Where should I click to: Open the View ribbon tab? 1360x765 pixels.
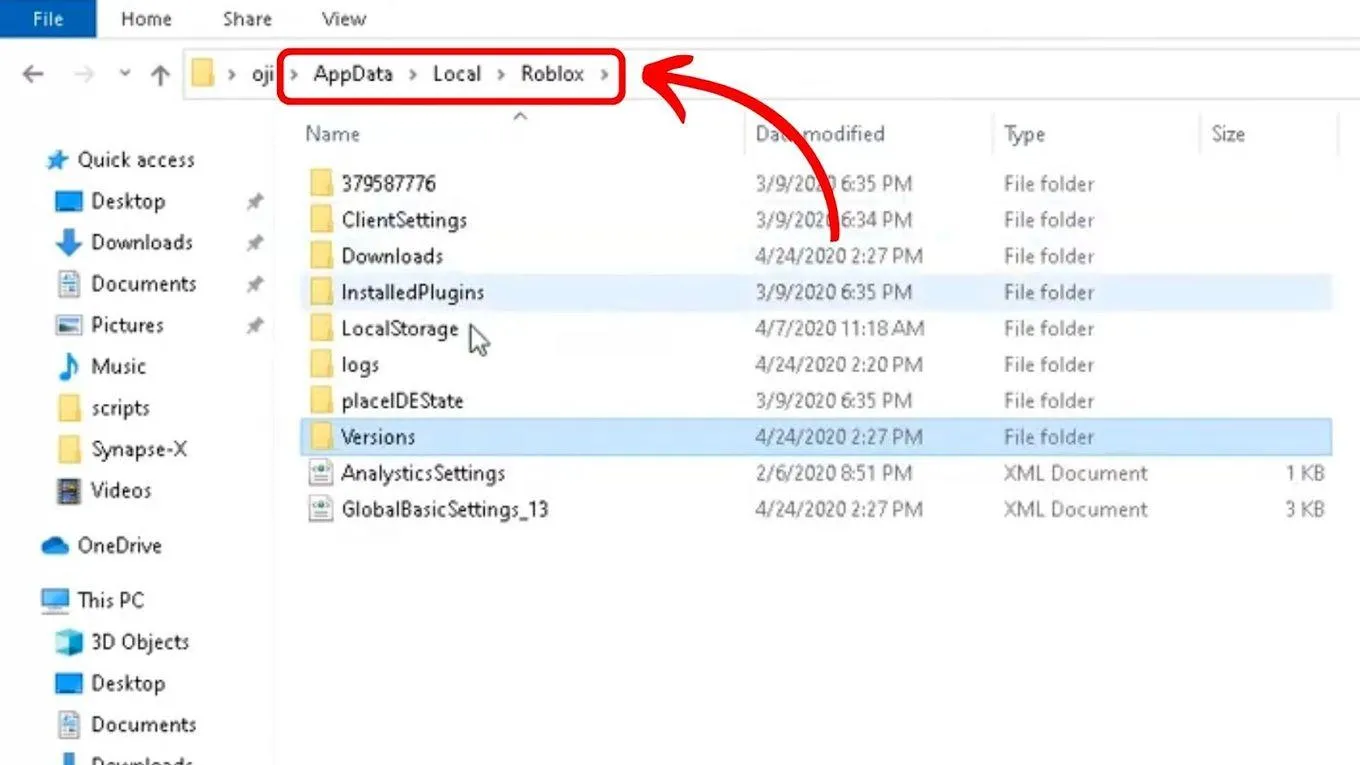pyautogui.click(x=343, y=19)
